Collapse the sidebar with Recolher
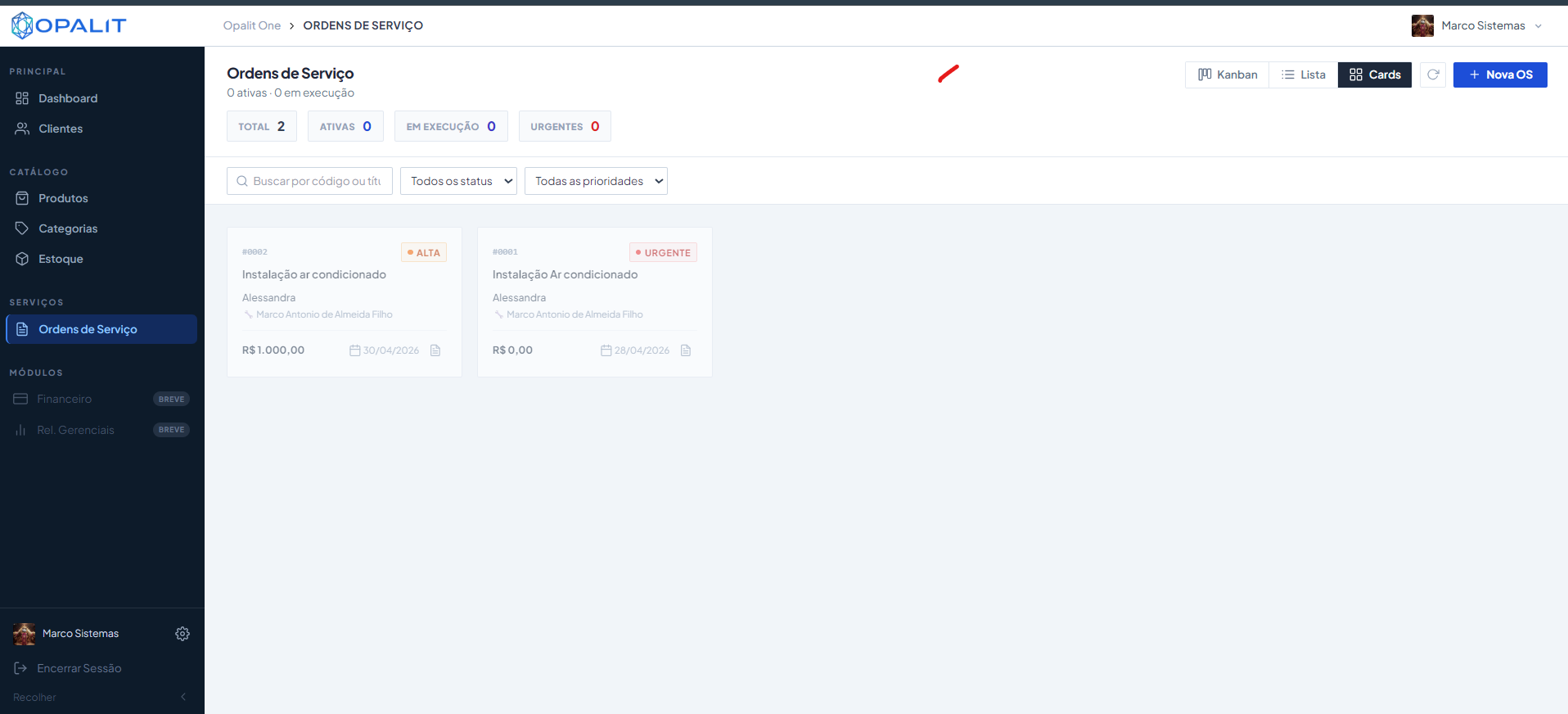Viewport: 1568px width, 714px height. click(100, 697)
